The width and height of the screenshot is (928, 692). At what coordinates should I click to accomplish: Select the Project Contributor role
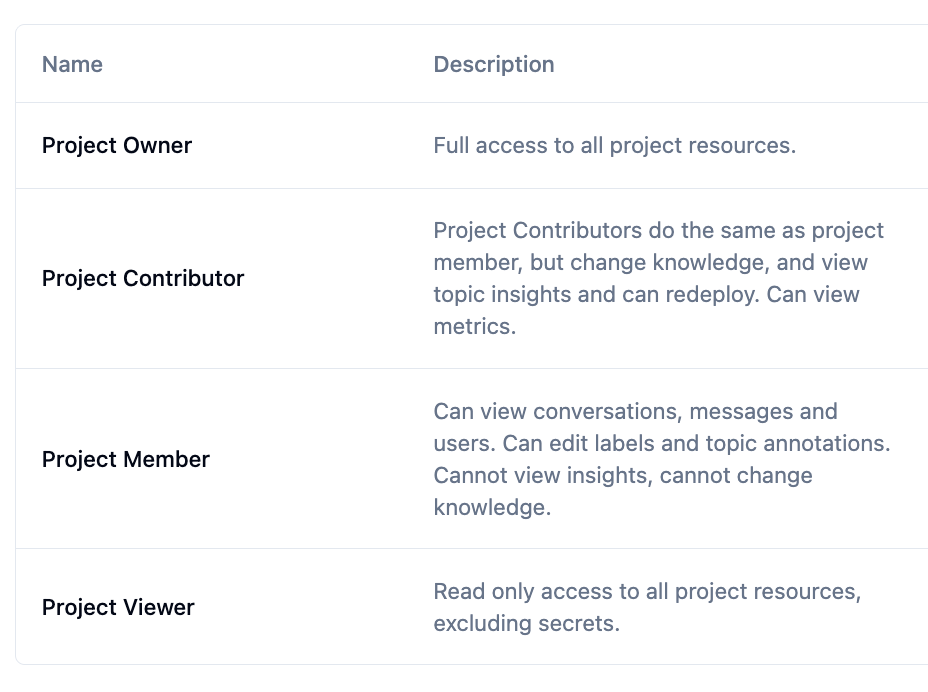pyautogui.click(x=143, y=278)
